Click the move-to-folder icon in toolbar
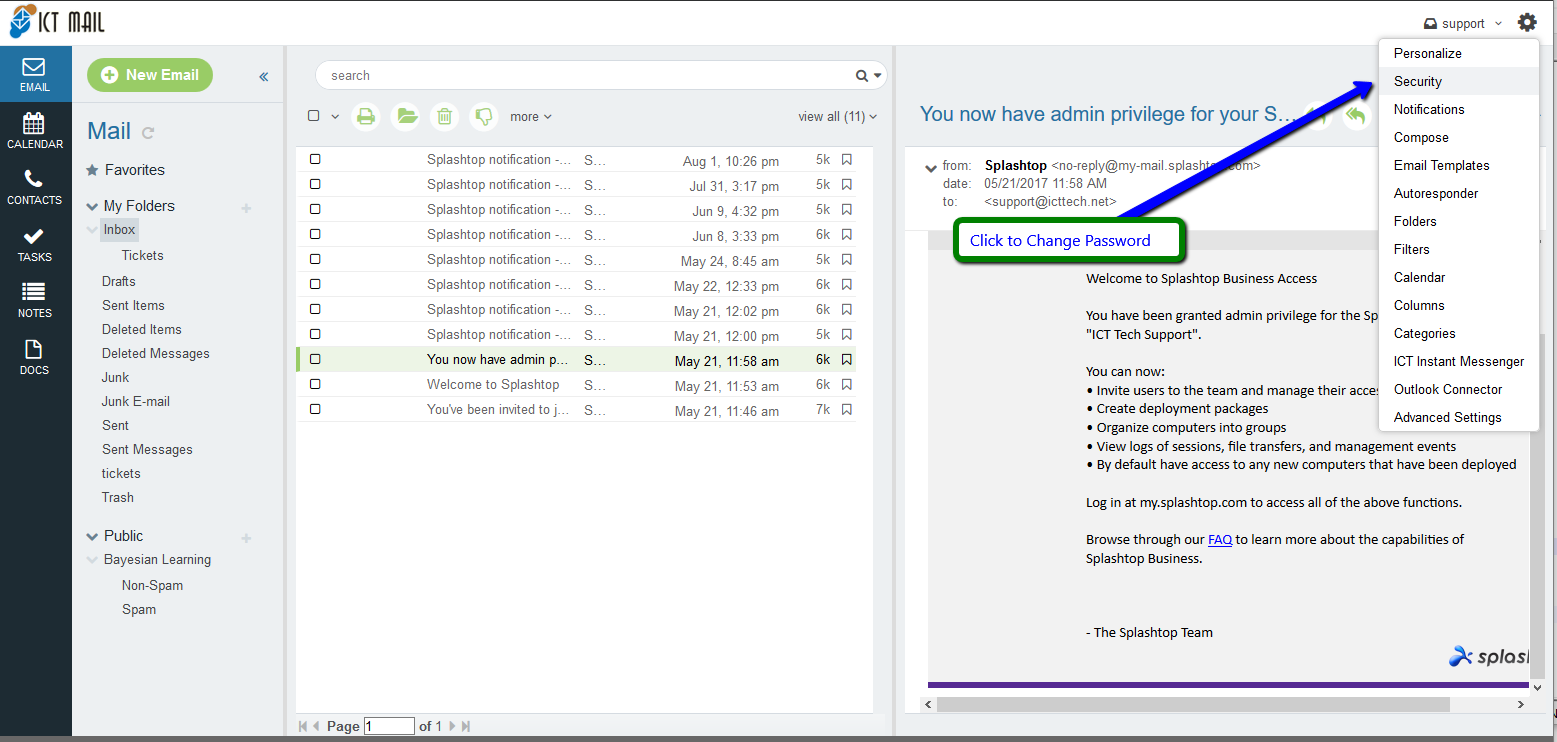1557x742 pixels. coord(405,116)
